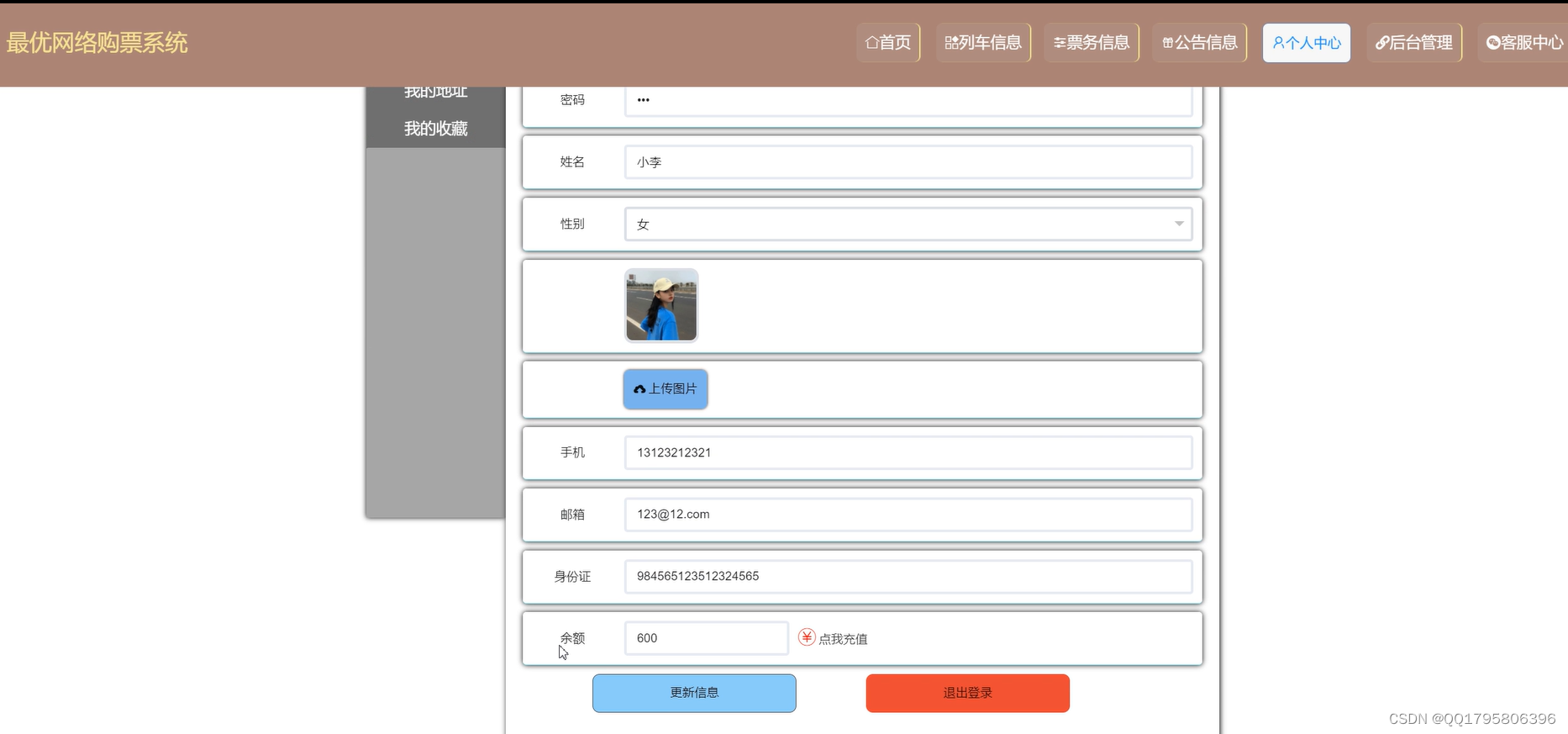
Task: Open 票务信息 navigation item
Action: (x=1092, y=43)
